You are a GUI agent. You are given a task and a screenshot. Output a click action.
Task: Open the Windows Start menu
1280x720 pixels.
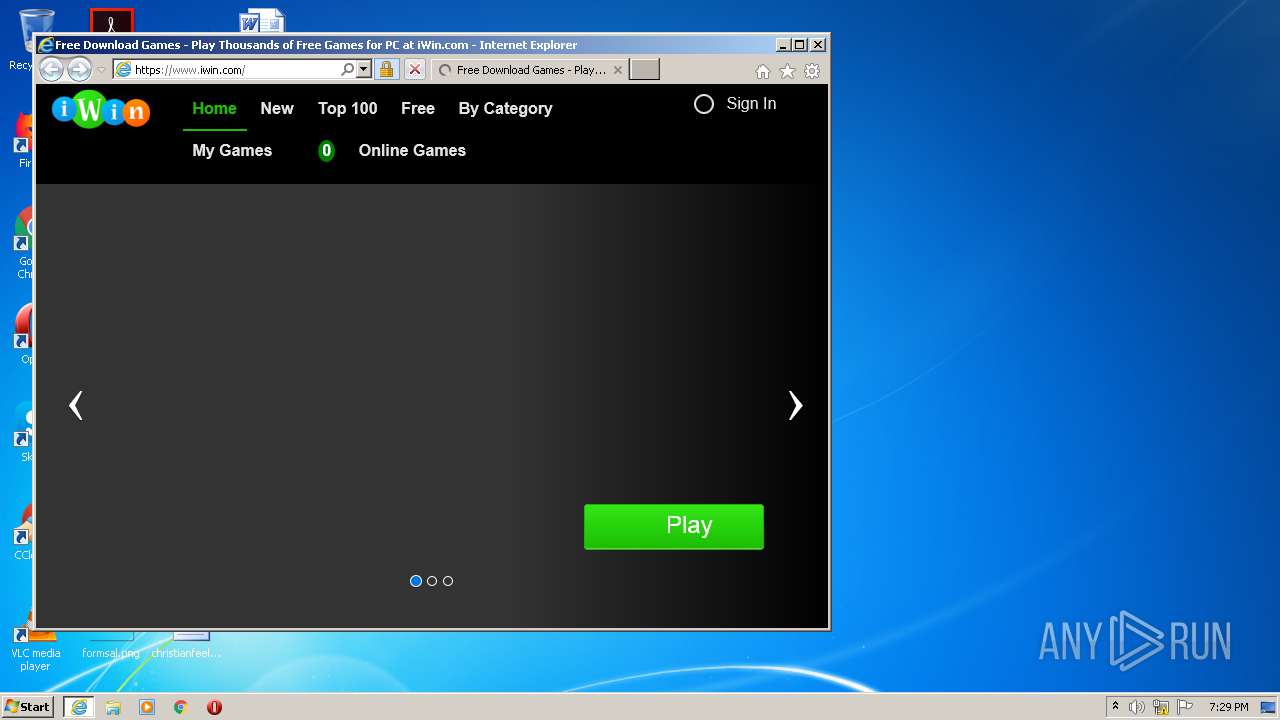[28, 707]
